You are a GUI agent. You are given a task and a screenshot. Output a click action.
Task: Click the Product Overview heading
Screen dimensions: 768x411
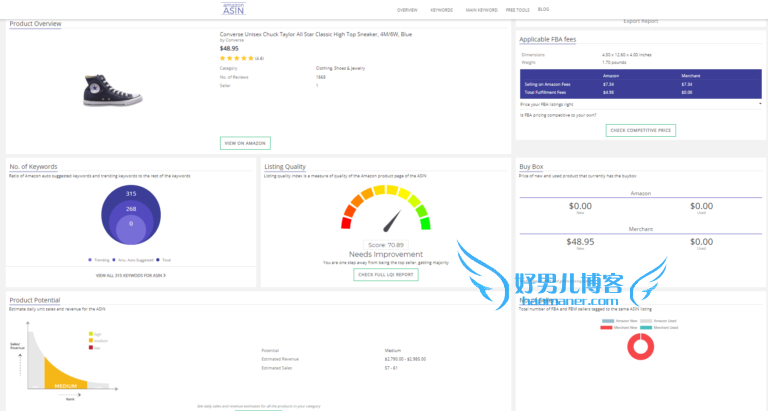pos(35,24)
